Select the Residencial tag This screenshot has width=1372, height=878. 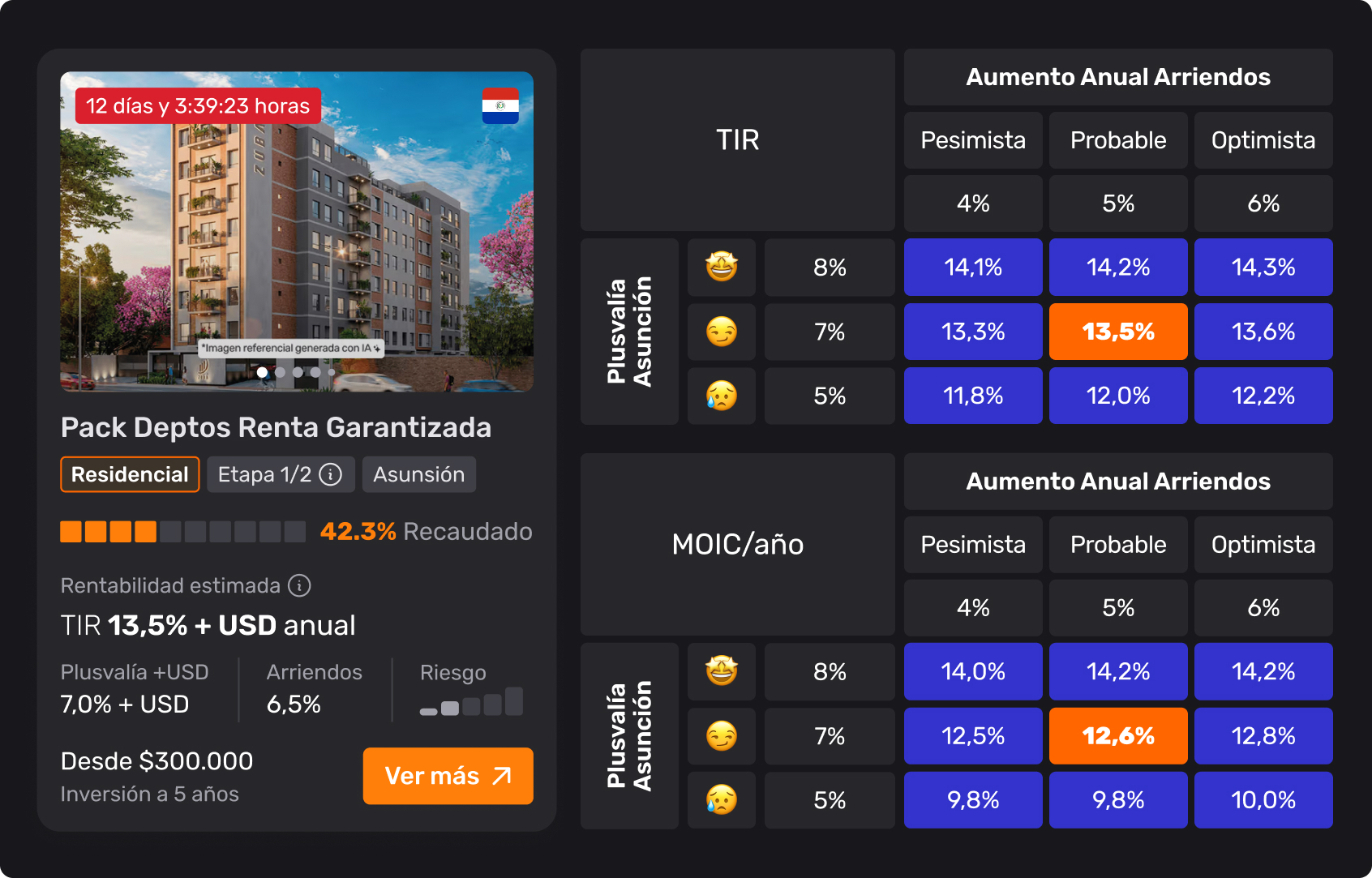(x=130, y=474)
